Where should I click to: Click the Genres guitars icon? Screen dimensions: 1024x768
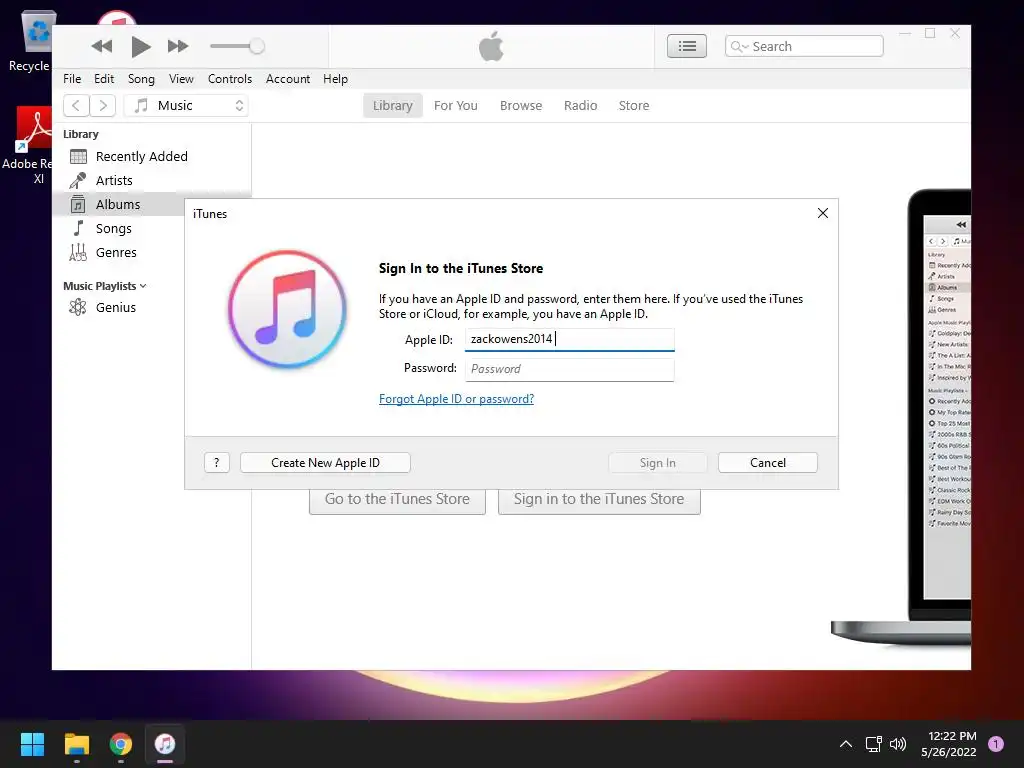coord(78,252)
